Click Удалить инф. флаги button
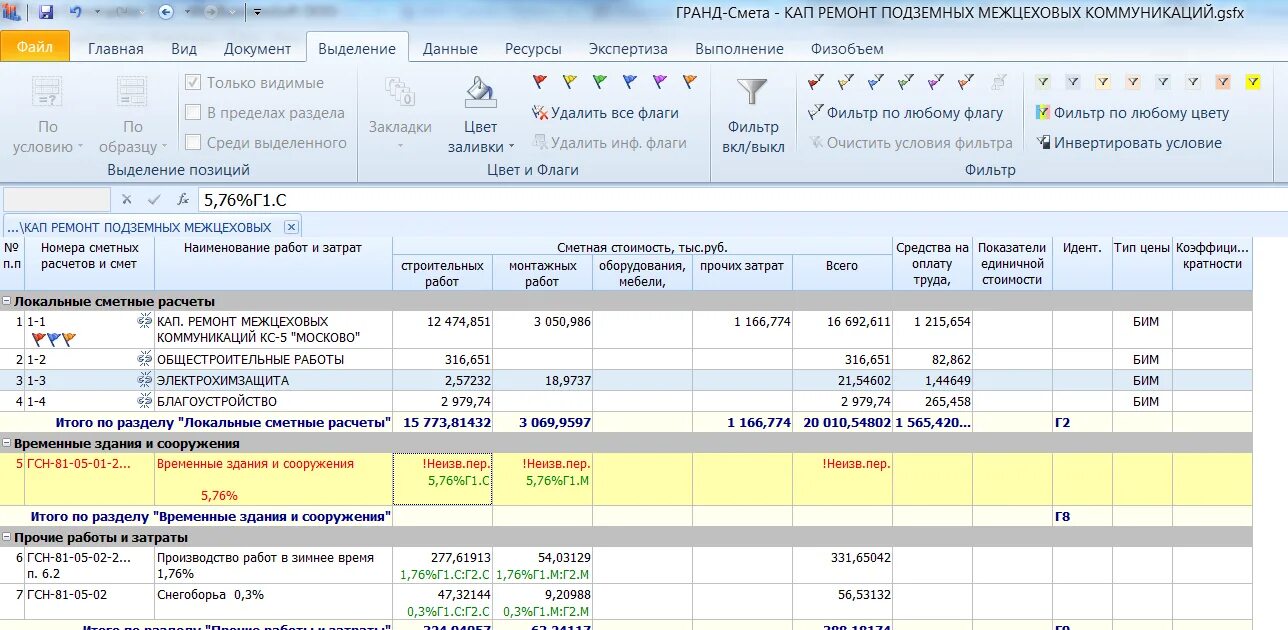Screen dimensions: 1288x630 [609, 143]
